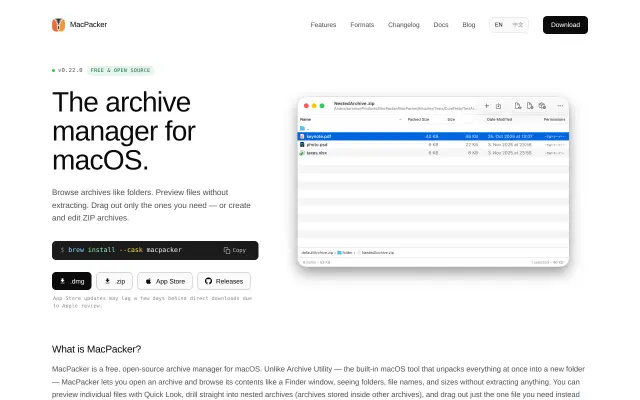Click the green version status dot
The height and width of the screenshot is (400, 640).
coord(53,71)
